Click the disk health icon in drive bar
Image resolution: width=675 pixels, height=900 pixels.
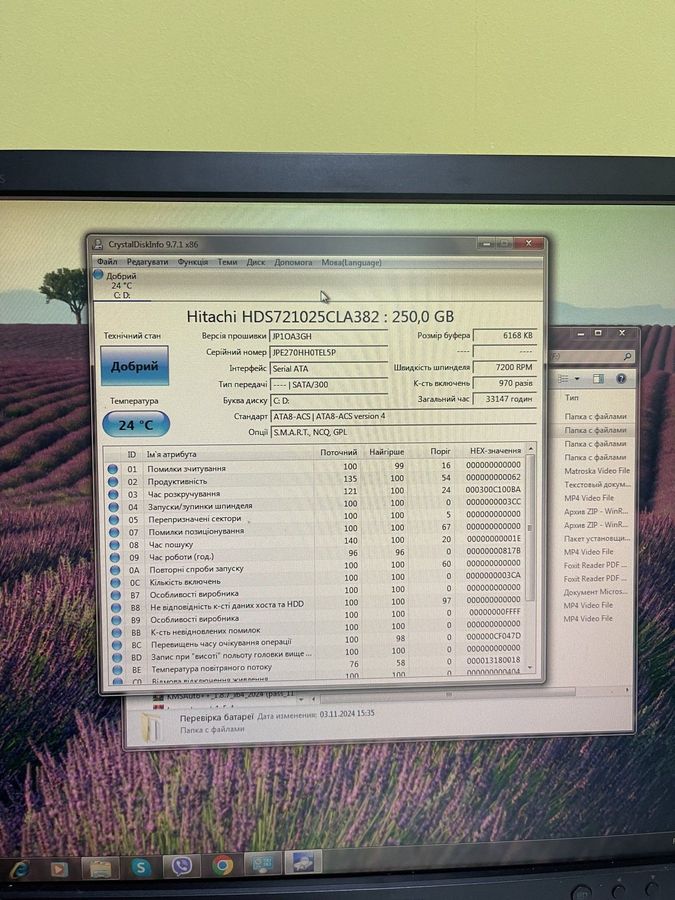99,275
